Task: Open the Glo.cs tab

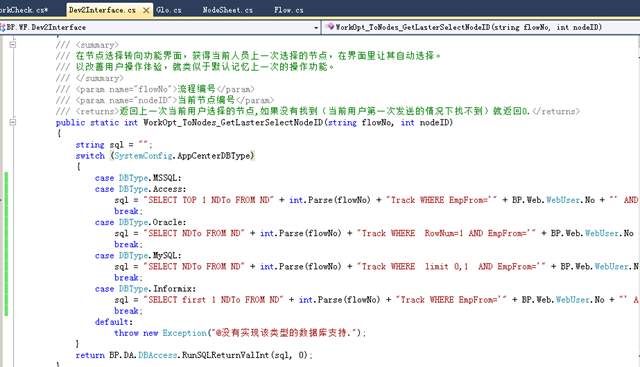Action: (169, 10)
